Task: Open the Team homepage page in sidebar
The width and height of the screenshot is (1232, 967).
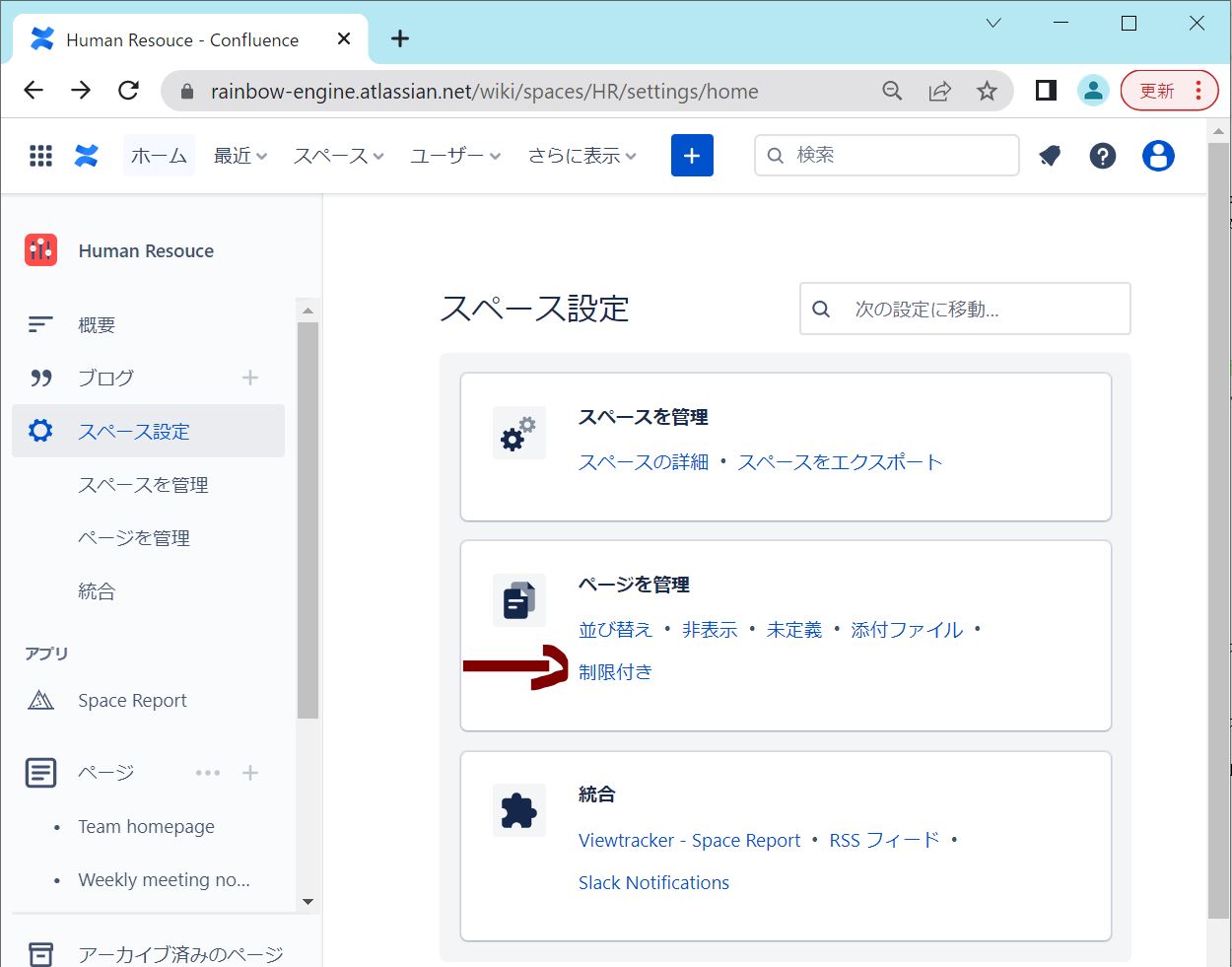Action: tap(146, 827)
